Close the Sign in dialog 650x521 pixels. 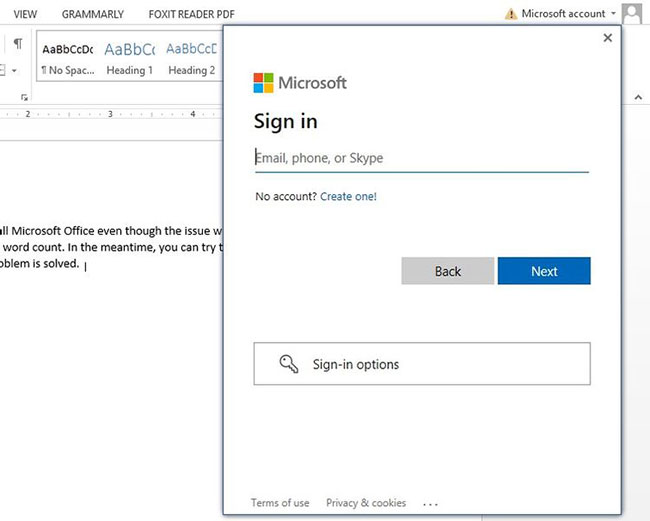(x=607, y=38)
